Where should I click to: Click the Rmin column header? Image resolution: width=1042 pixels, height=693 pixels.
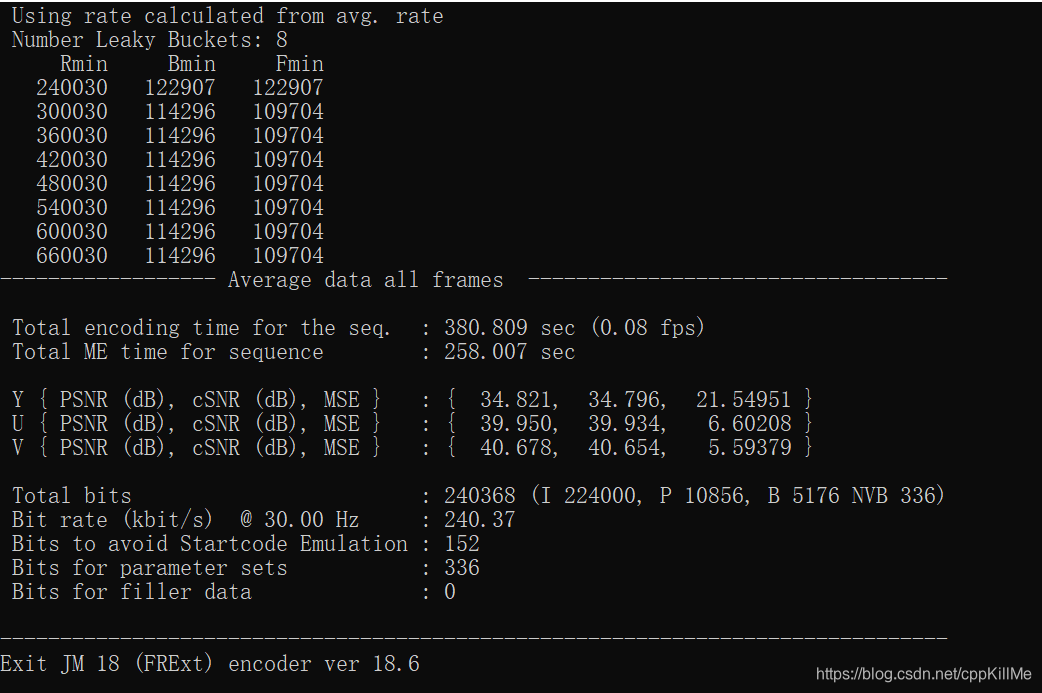84,64
